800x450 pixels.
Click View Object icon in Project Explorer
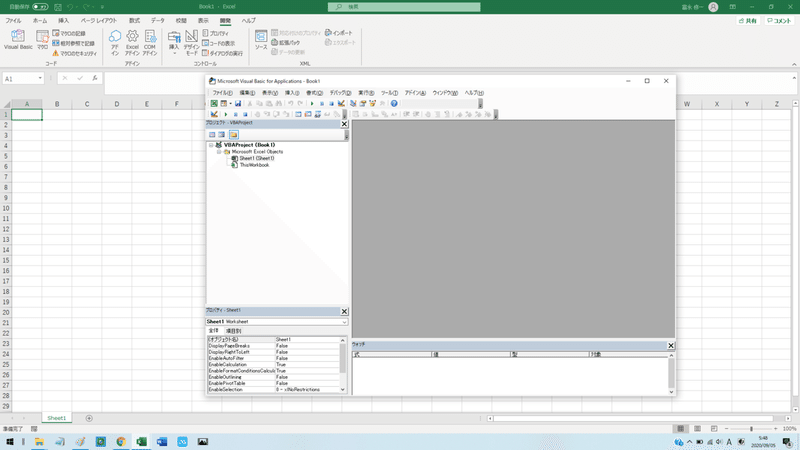[221, 135]
